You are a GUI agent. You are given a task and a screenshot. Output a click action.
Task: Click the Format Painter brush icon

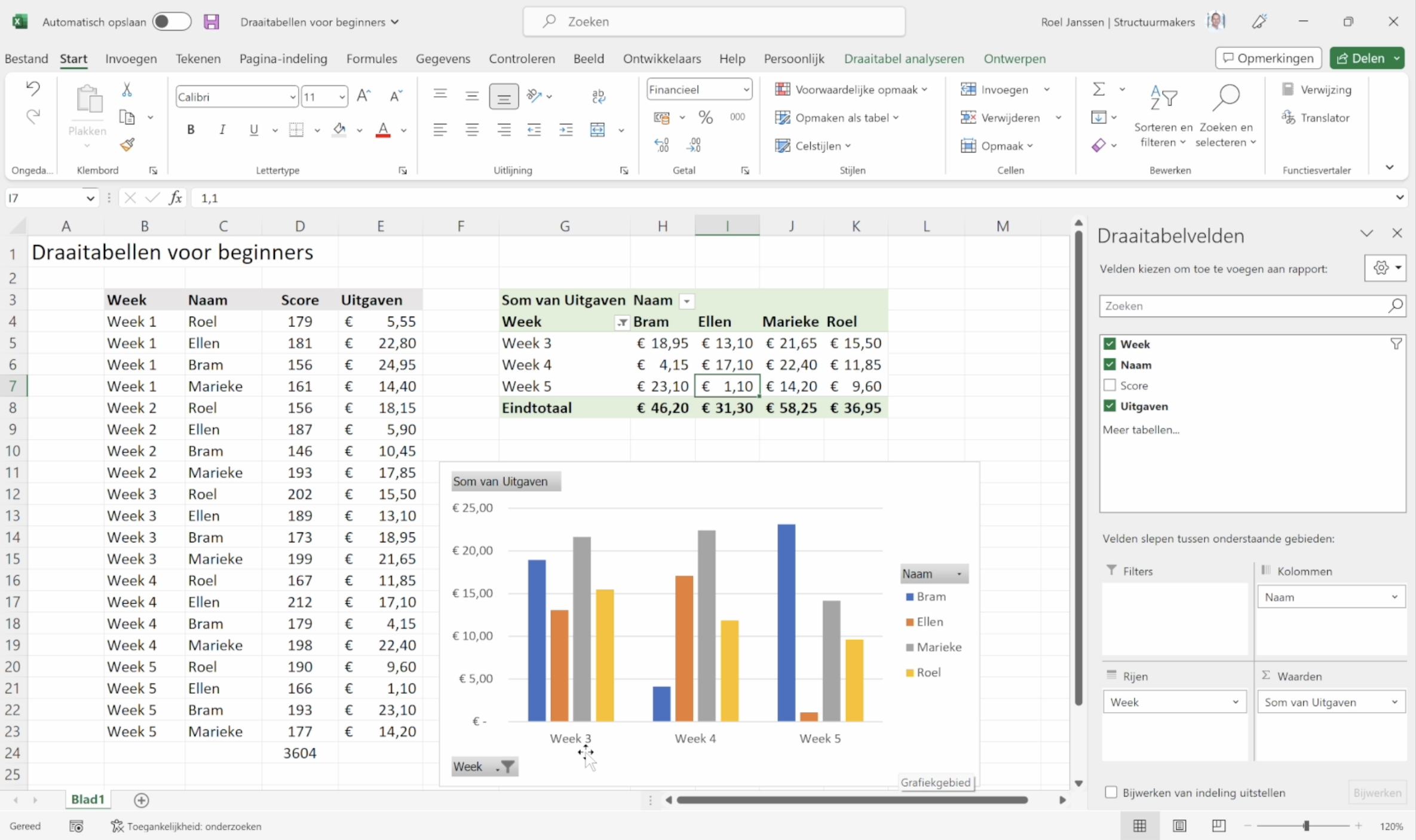127,145
